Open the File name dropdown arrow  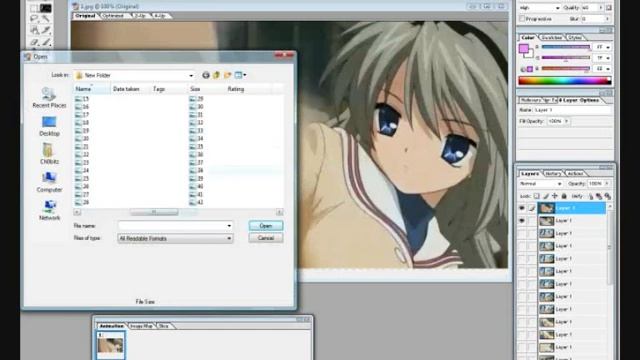click(229, 226)
